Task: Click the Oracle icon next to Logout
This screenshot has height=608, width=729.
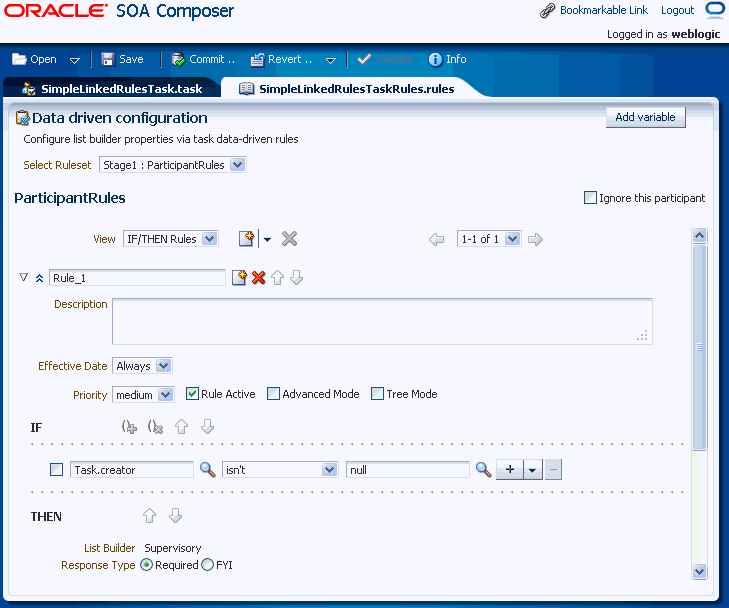Action: pos(715,10)
